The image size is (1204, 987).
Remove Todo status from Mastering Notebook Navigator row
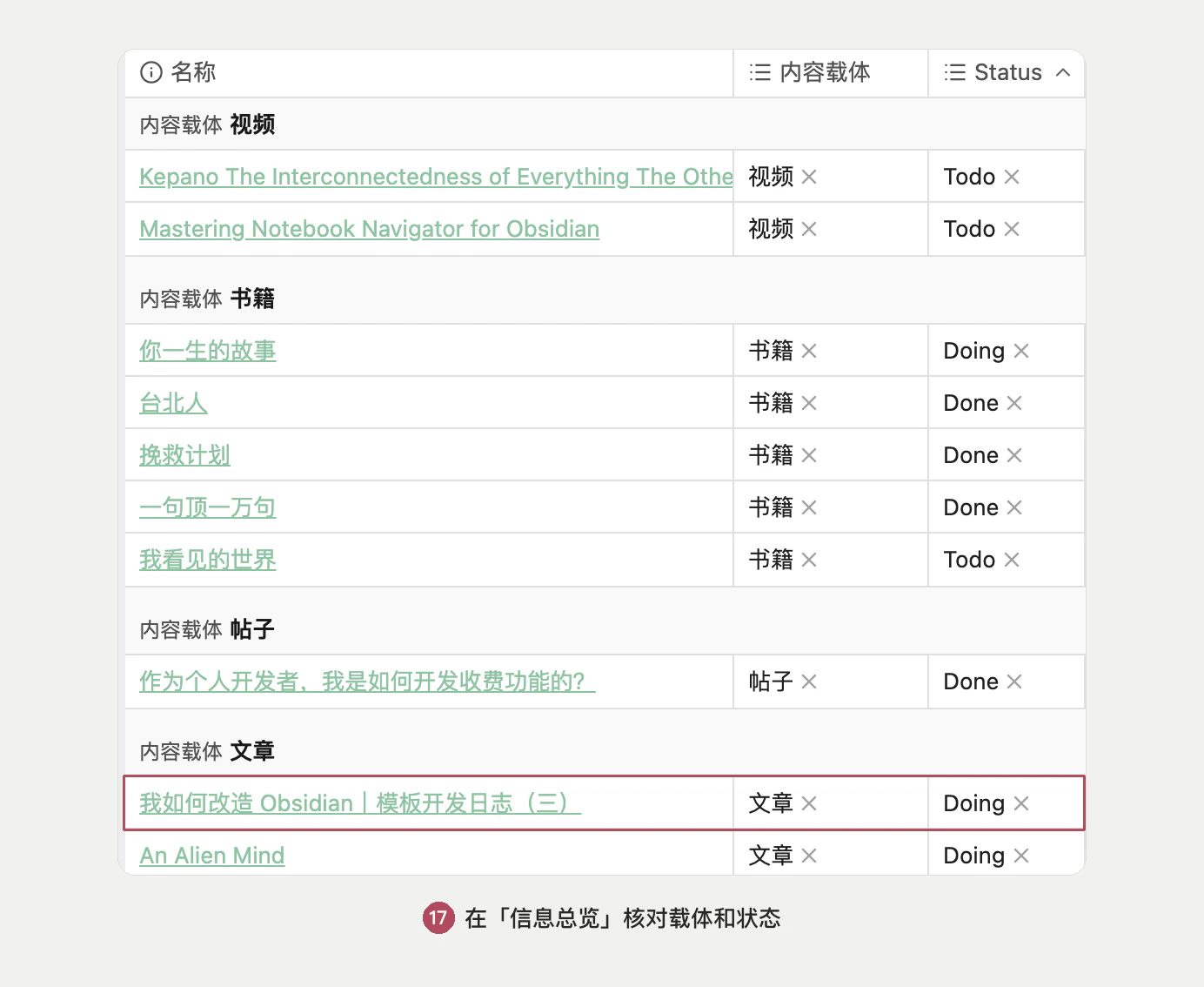pos(1012,229)
